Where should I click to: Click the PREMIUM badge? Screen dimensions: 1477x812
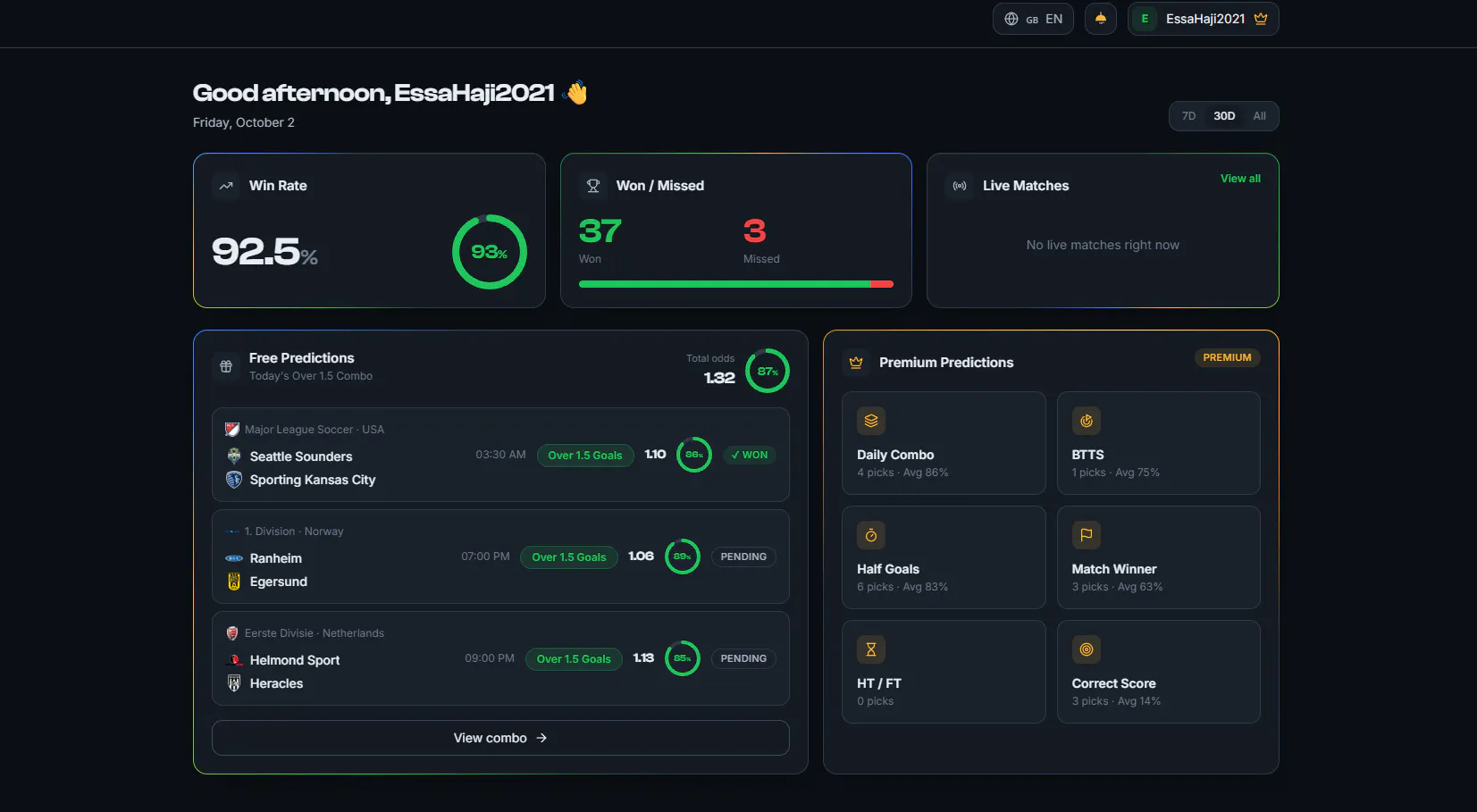coord(1227,357)
